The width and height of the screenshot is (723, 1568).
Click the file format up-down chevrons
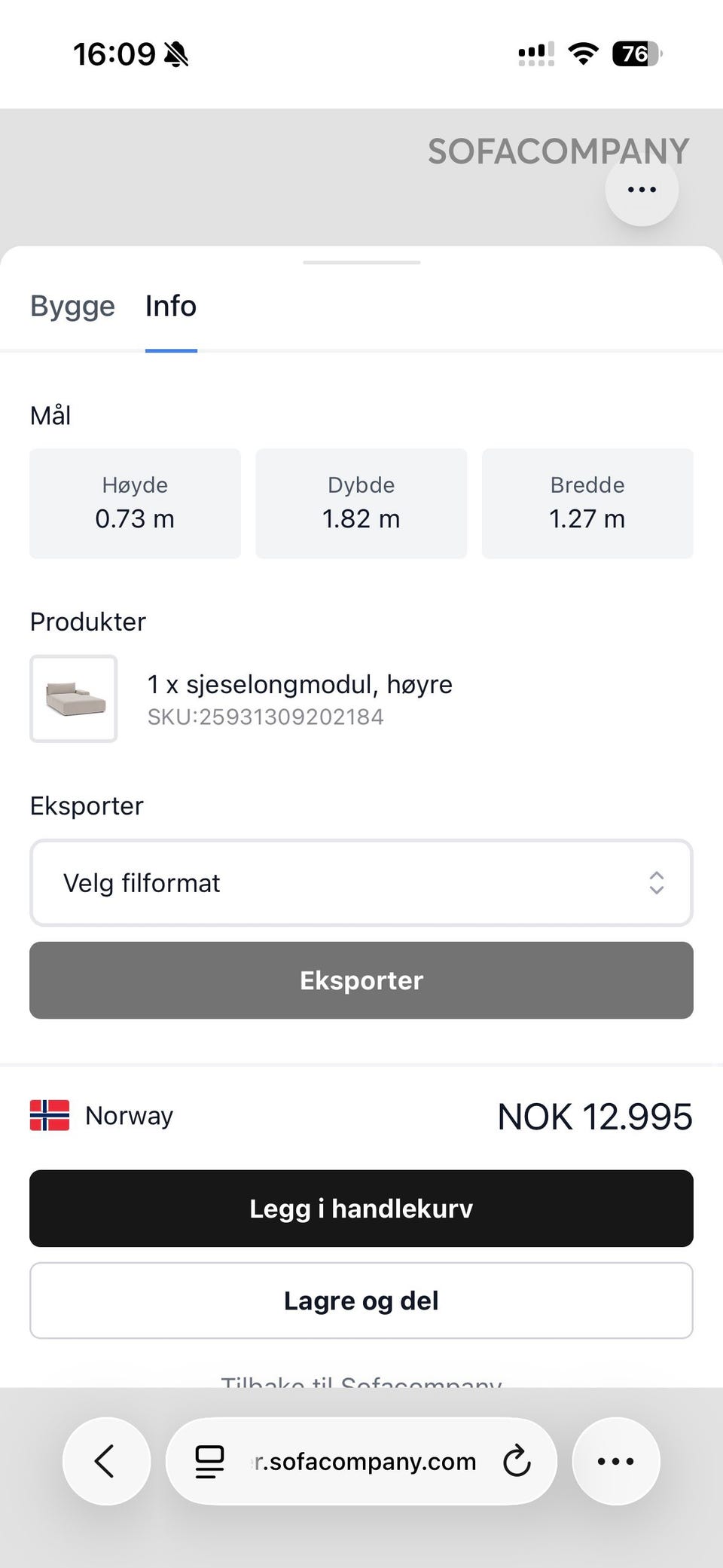click(x=656, y=882)
